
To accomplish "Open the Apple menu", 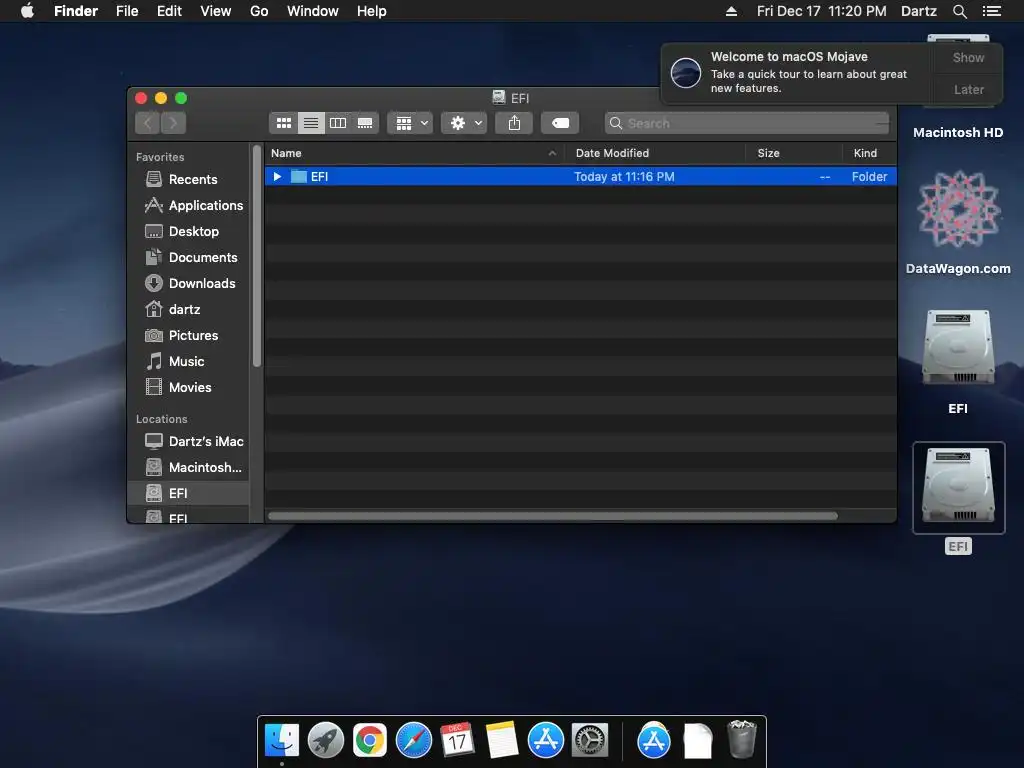I will [27, 11].
